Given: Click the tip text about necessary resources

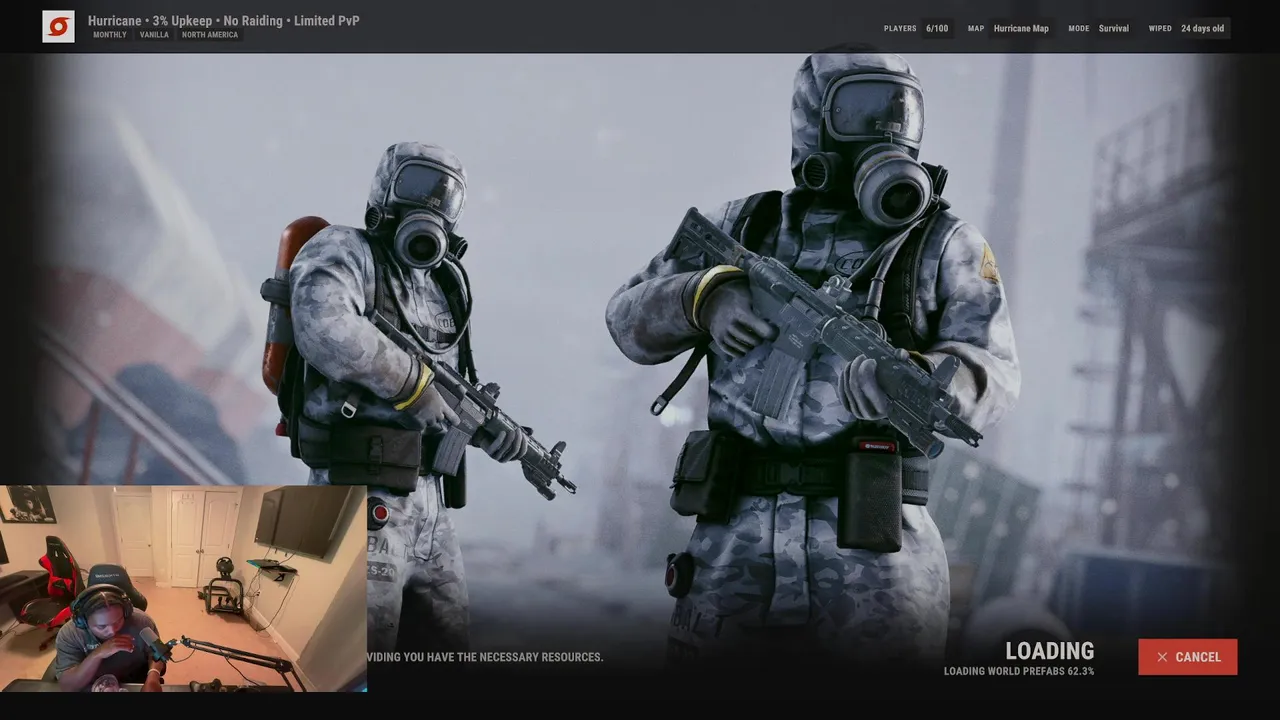Looking at the screenshot, I should [x=485, y=657].
